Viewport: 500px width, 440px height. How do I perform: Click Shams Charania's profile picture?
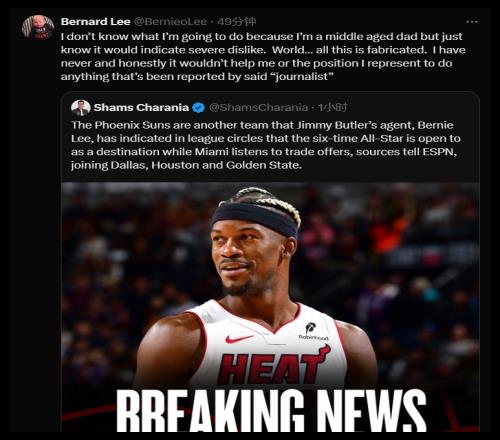pos(81,108)
